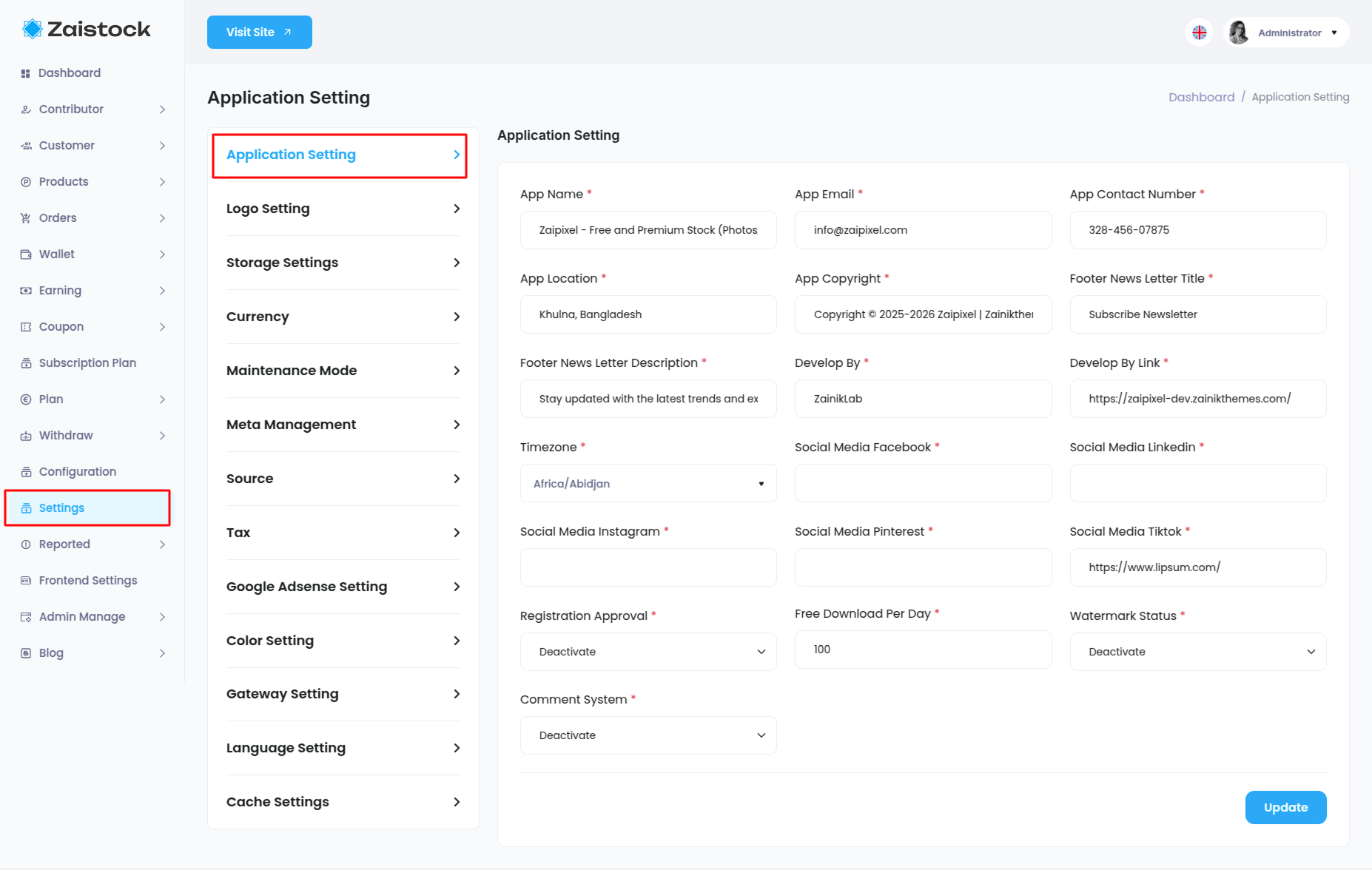
Task: Open the Storage Settings section
Action: pos(343,263)
